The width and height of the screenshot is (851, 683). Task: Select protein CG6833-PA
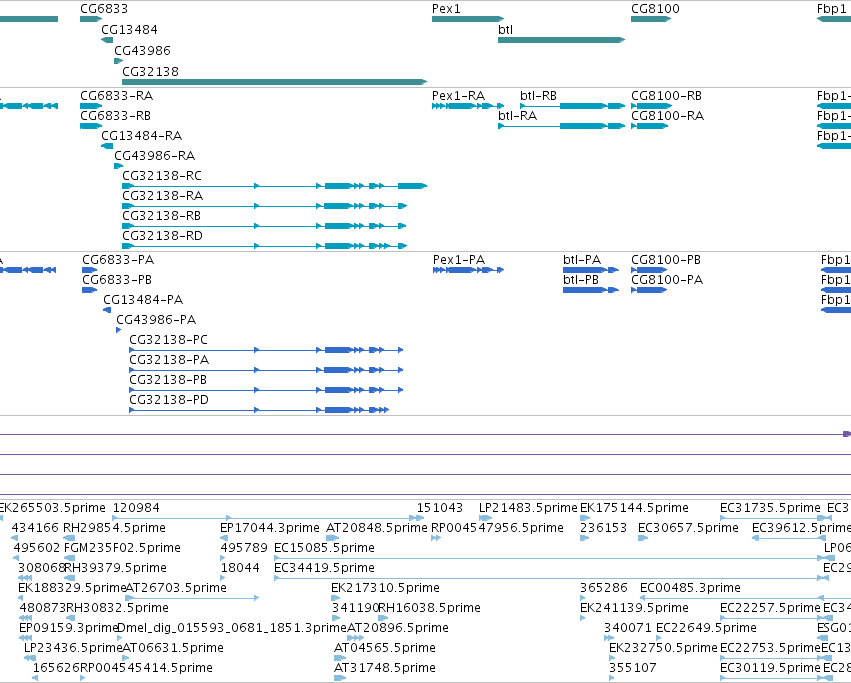coord(118,260)
